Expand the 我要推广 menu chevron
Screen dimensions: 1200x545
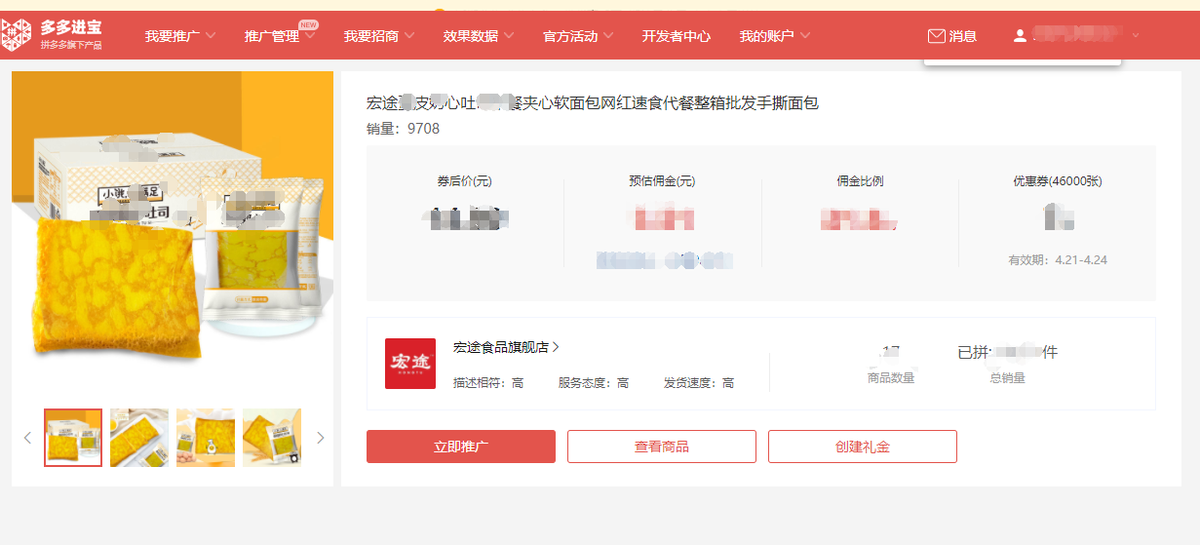[211, 36]
